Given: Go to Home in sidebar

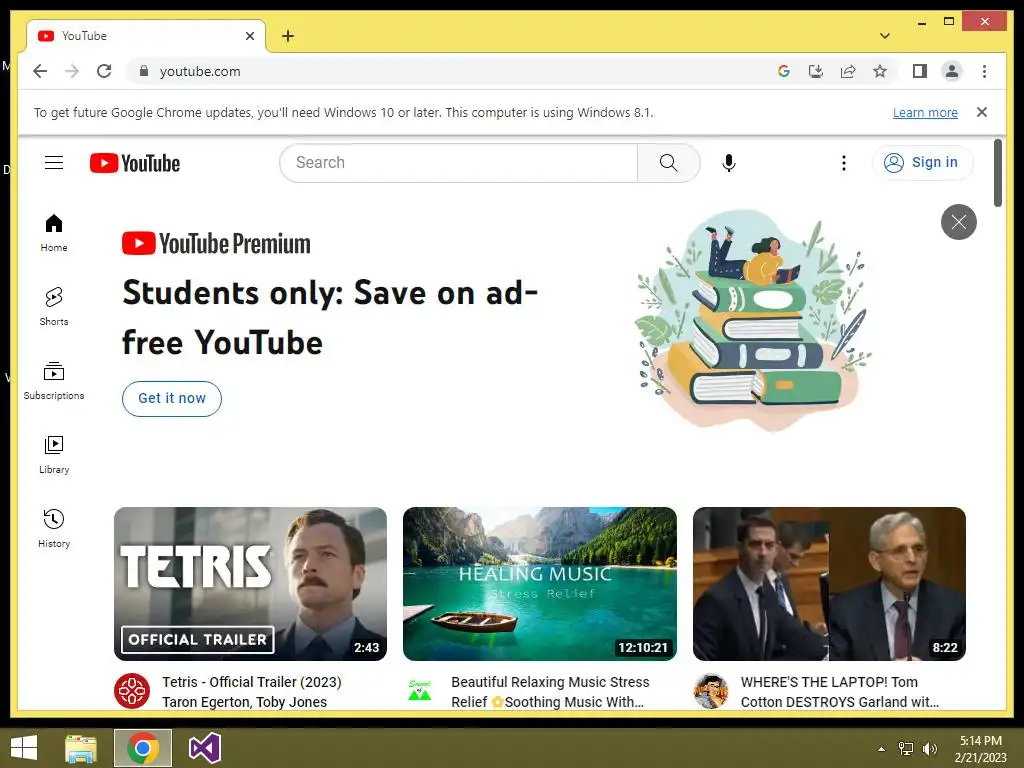Looking at the screenshot, I should (x=54, y=233).
